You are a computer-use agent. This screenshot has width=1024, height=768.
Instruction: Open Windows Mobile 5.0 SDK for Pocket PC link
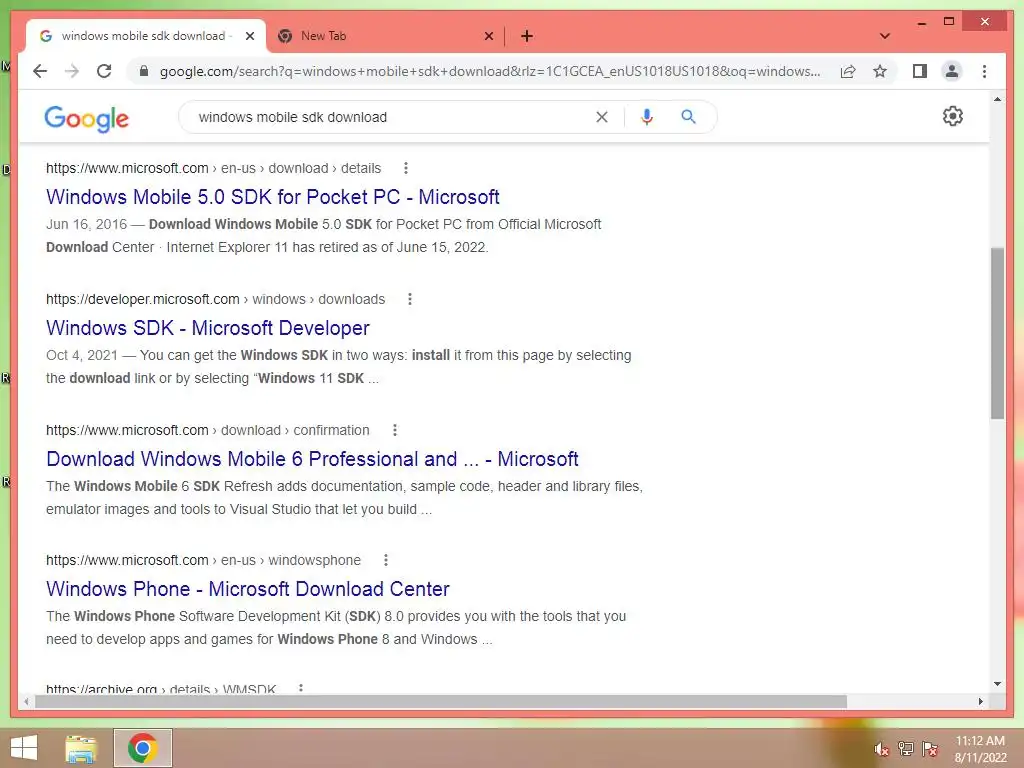(x=272, y=197)
